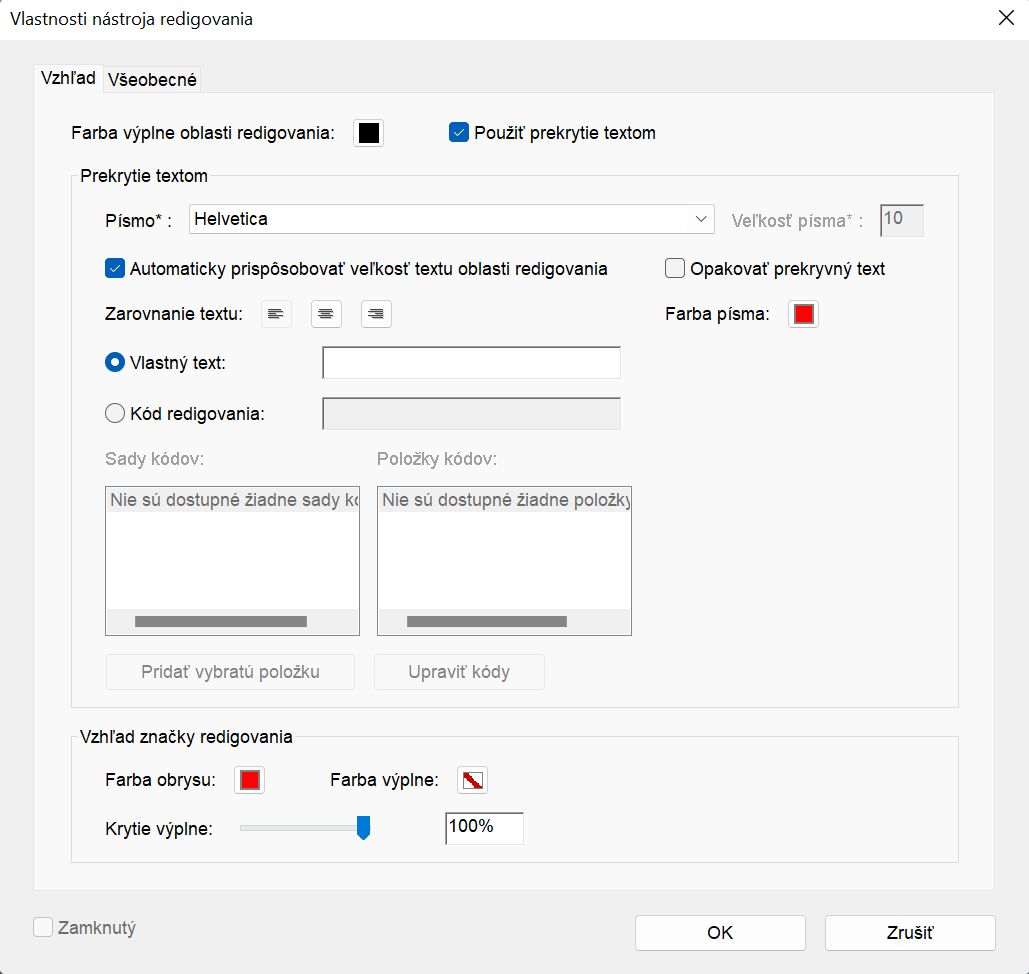
Task: Open the black redaction fill color swatch
Action: [369, 134]
